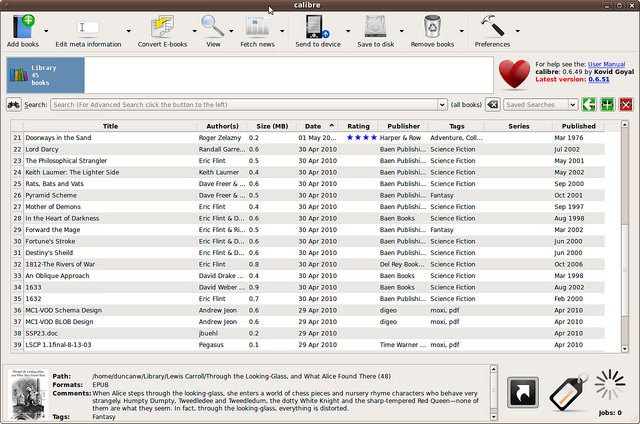
Task: Click the cover browser arrow icon
Action: [523, 392]
